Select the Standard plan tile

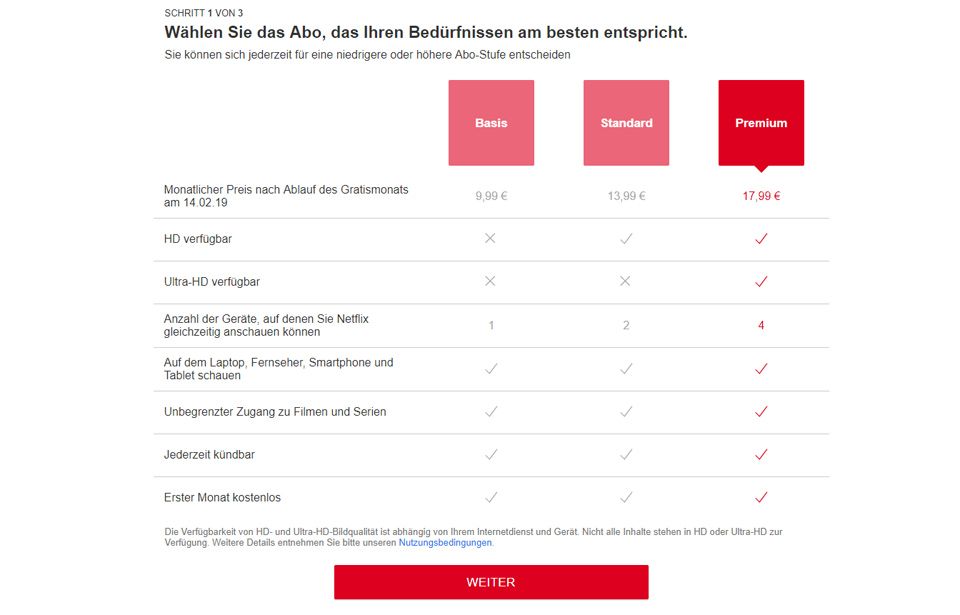pos(626,123)
